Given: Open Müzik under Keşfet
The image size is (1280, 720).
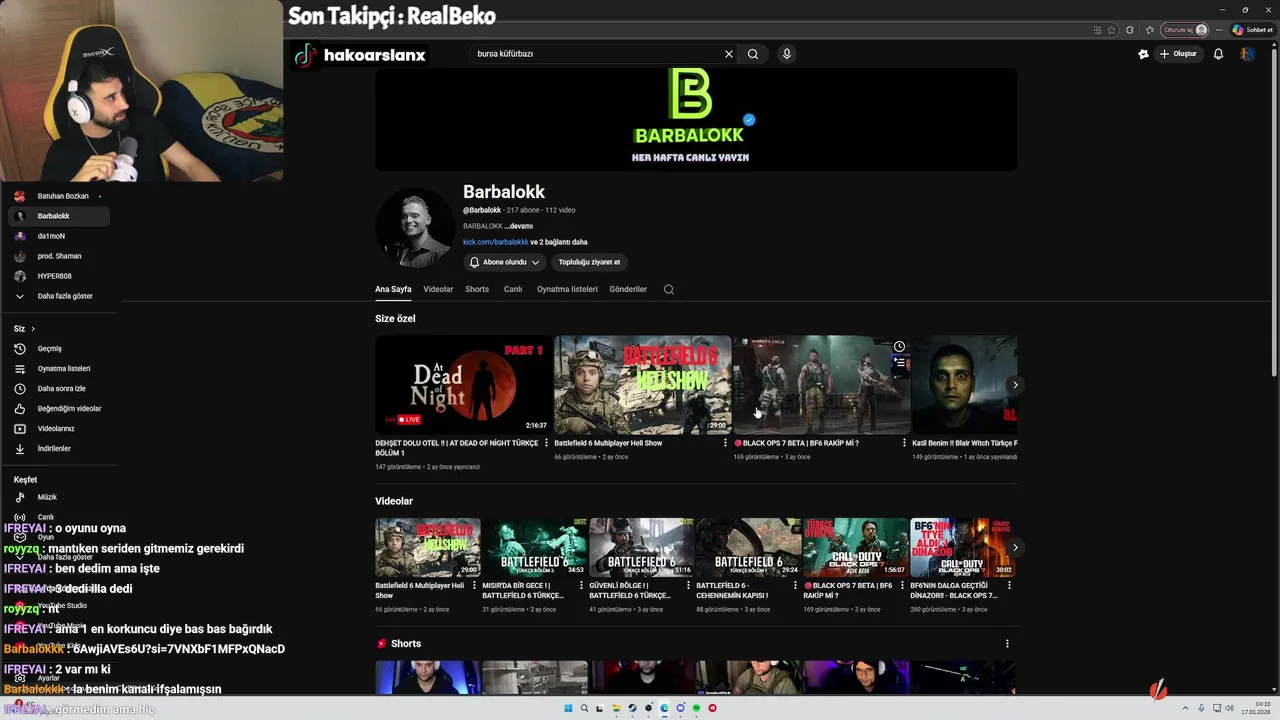Looking at the screenshot, I should (x=58, y=497).
